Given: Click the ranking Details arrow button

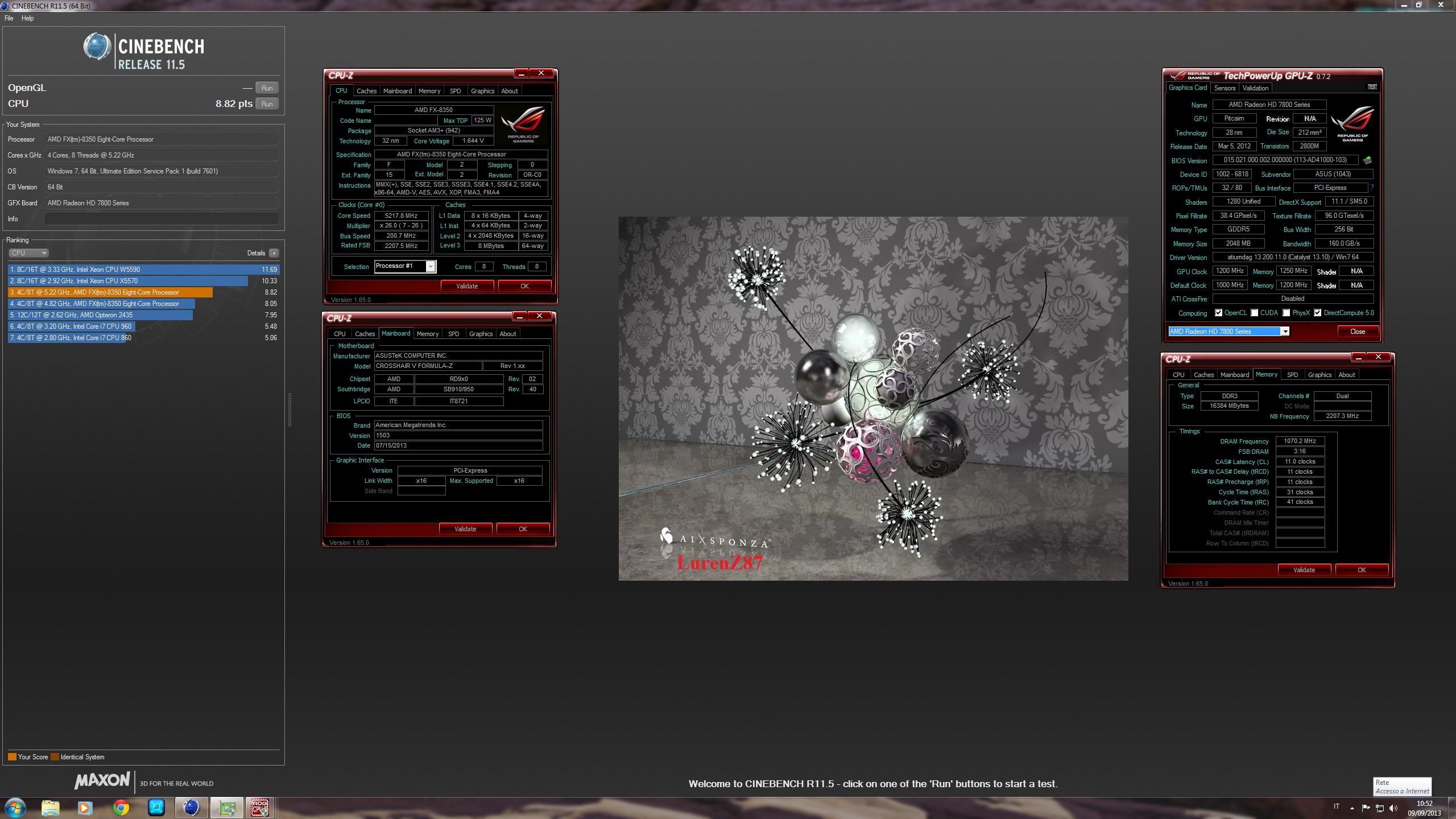Looking at the screenshot, I should point(274,253).
